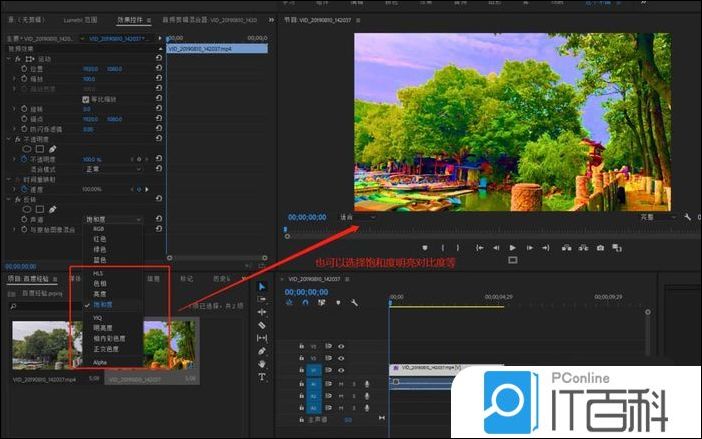Image resolution: width=702 pixels, height=439 pixels.
Task: Select the Pen tool in tools panel
Action: point(262,351)
